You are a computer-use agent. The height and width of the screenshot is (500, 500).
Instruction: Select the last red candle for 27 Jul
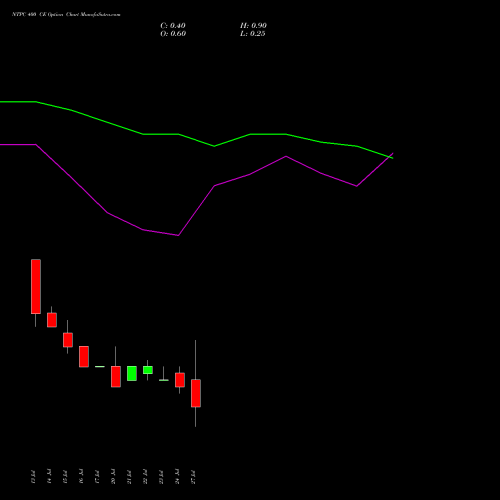pos(196,393)
